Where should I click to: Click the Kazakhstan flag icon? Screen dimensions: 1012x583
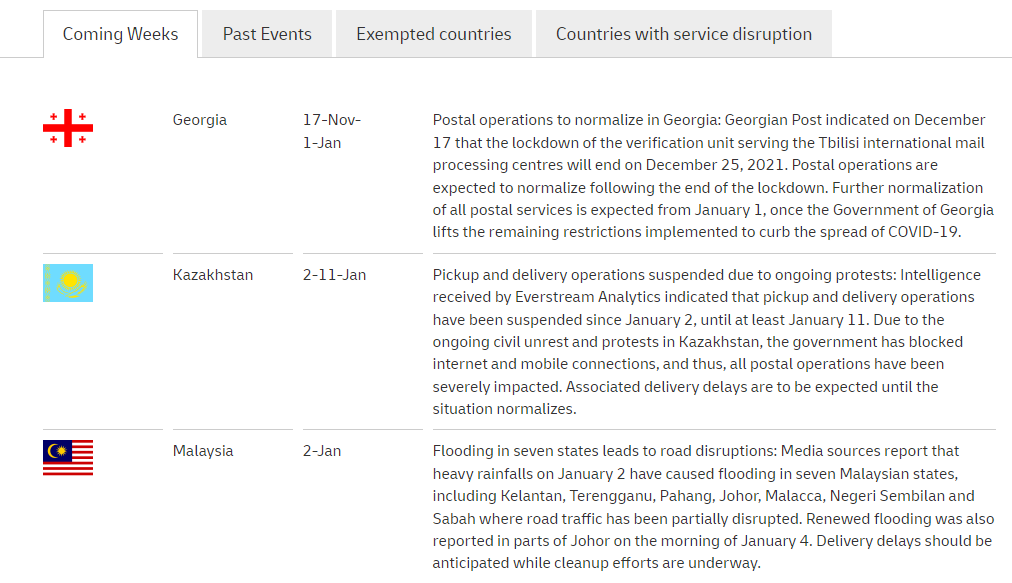(68, 283)
